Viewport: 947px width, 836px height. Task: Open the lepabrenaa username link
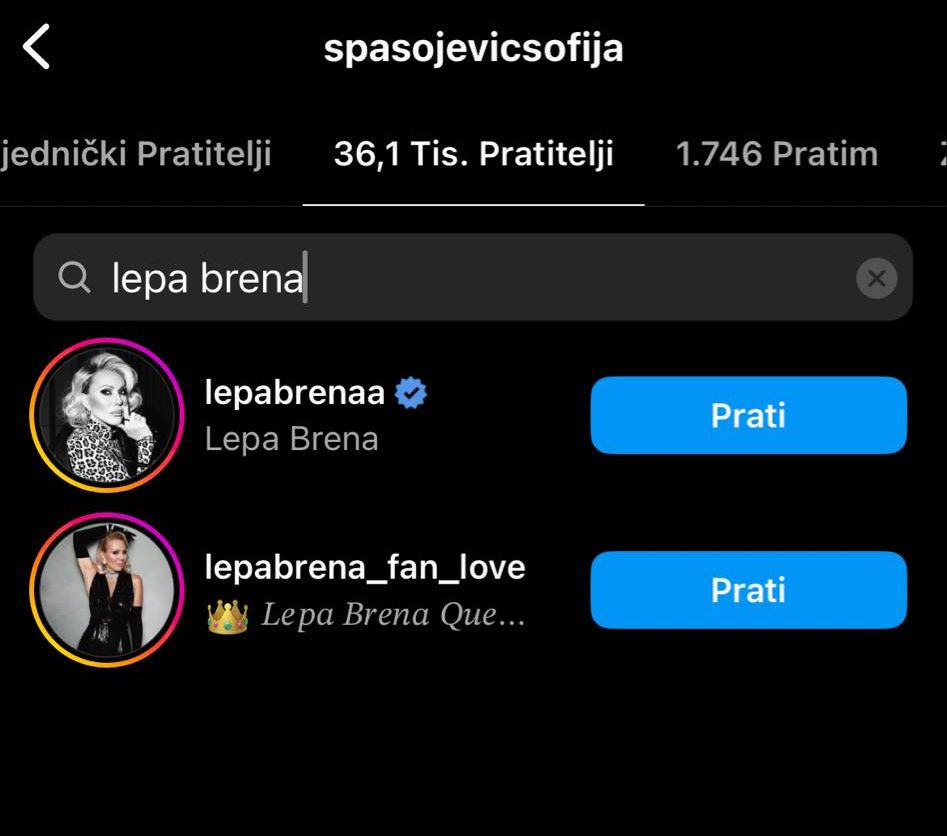click(294, 393)
